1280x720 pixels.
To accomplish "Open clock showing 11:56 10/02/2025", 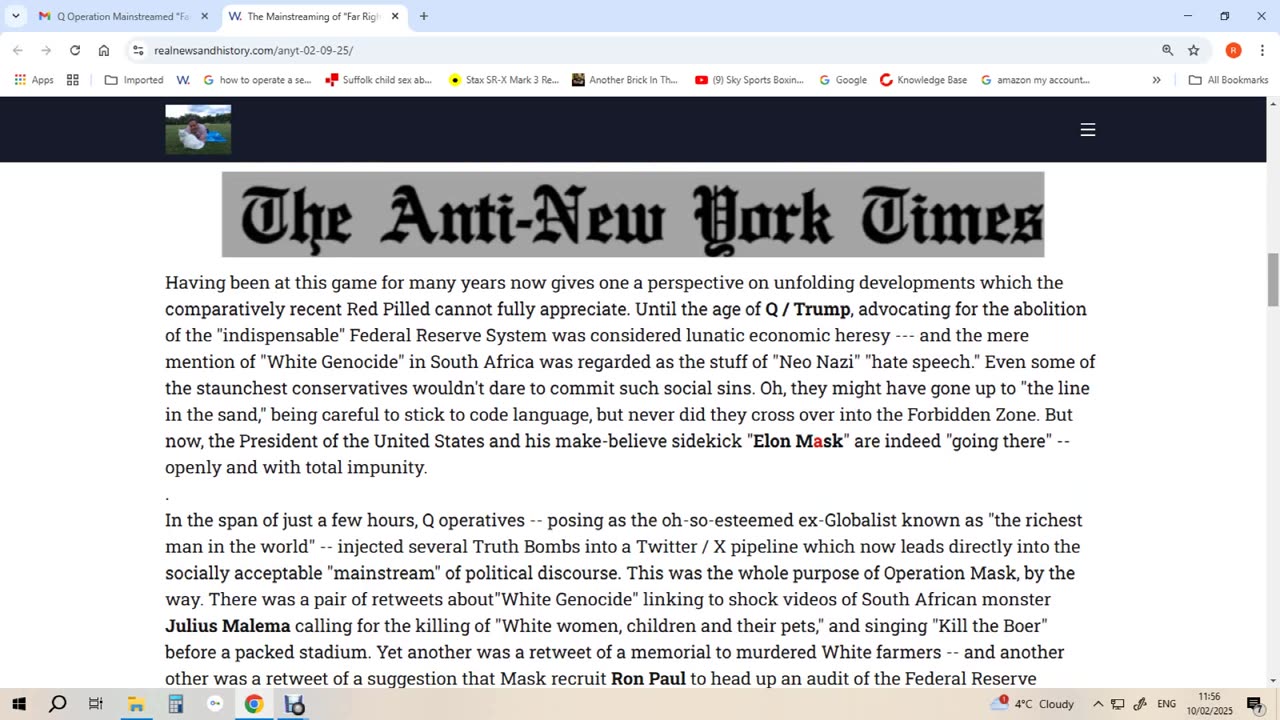I will click(1209, 704).
